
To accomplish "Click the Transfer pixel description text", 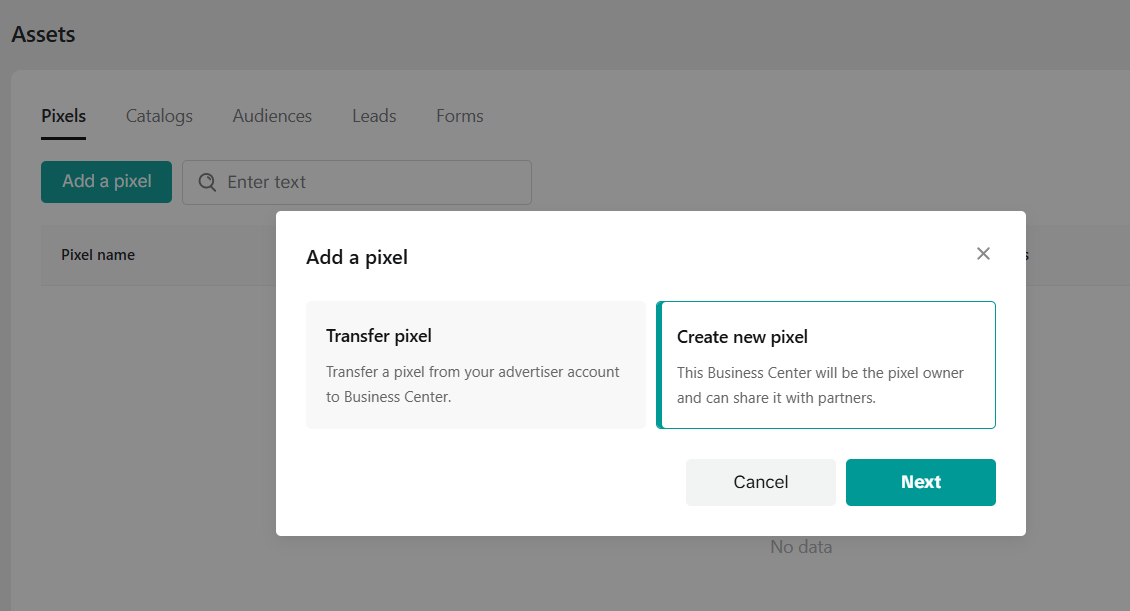I will [x=473, y=384].
